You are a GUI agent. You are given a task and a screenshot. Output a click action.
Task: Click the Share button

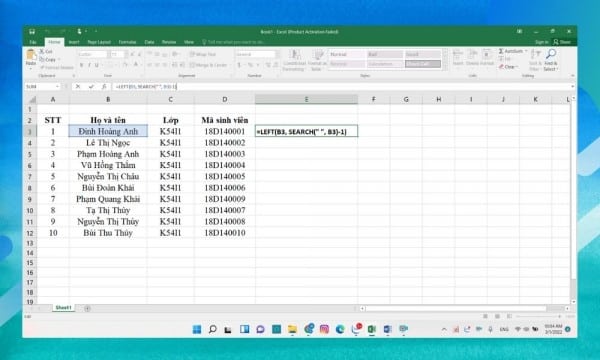pyautogui.click(x=562, y=42)
